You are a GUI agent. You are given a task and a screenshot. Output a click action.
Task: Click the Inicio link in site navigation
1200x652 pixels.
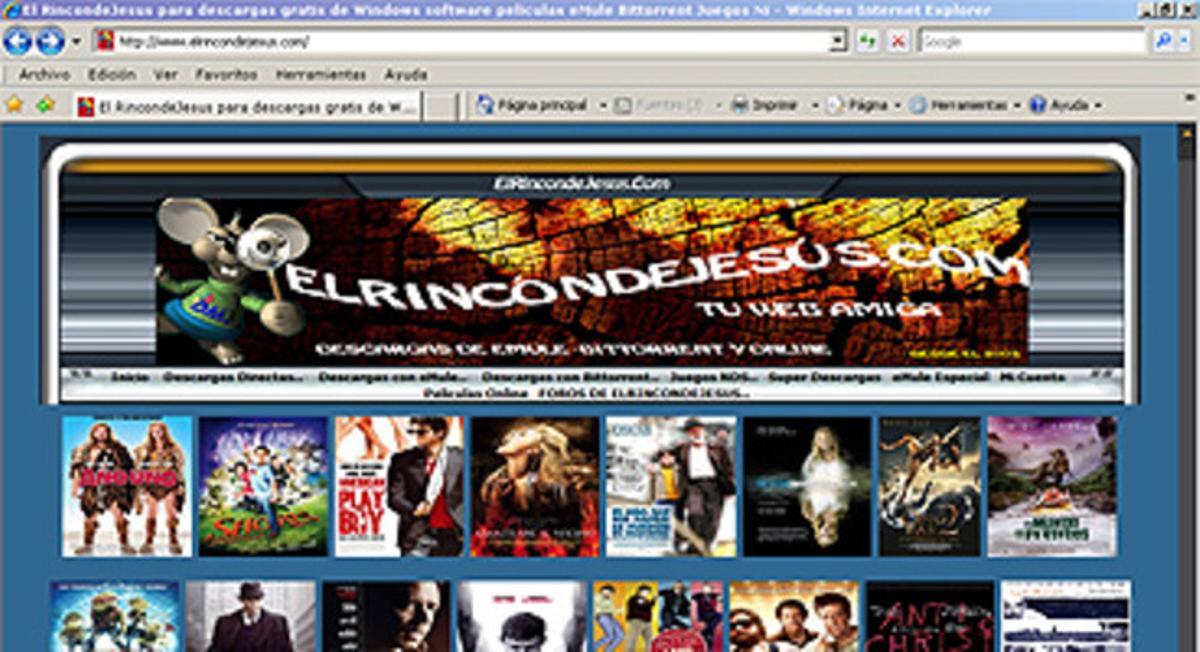click(x=130, y=378)
